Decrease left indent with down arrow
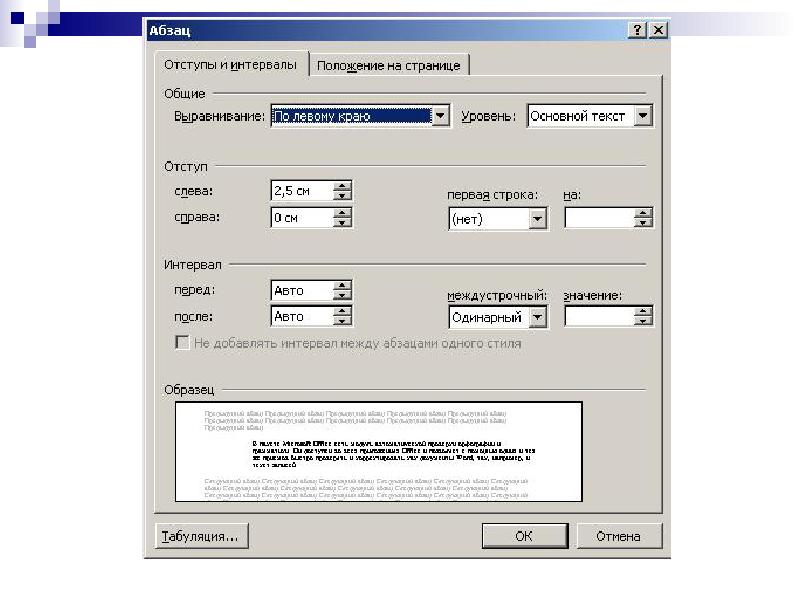The width and height of the screenshot is (800, 600). [x=342, y=196]
